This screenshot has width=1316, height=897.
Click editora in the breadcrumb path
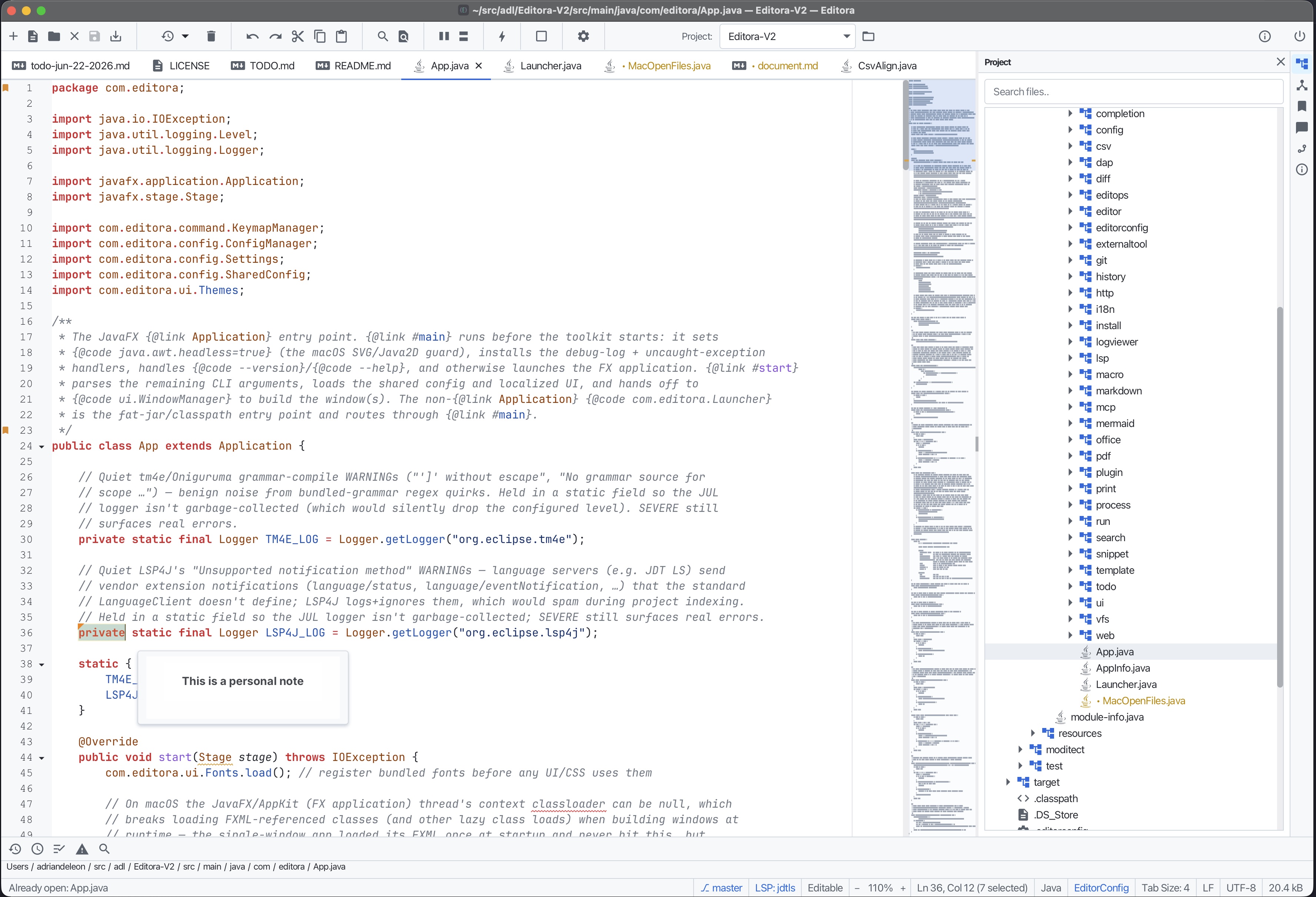pos(291,866)
